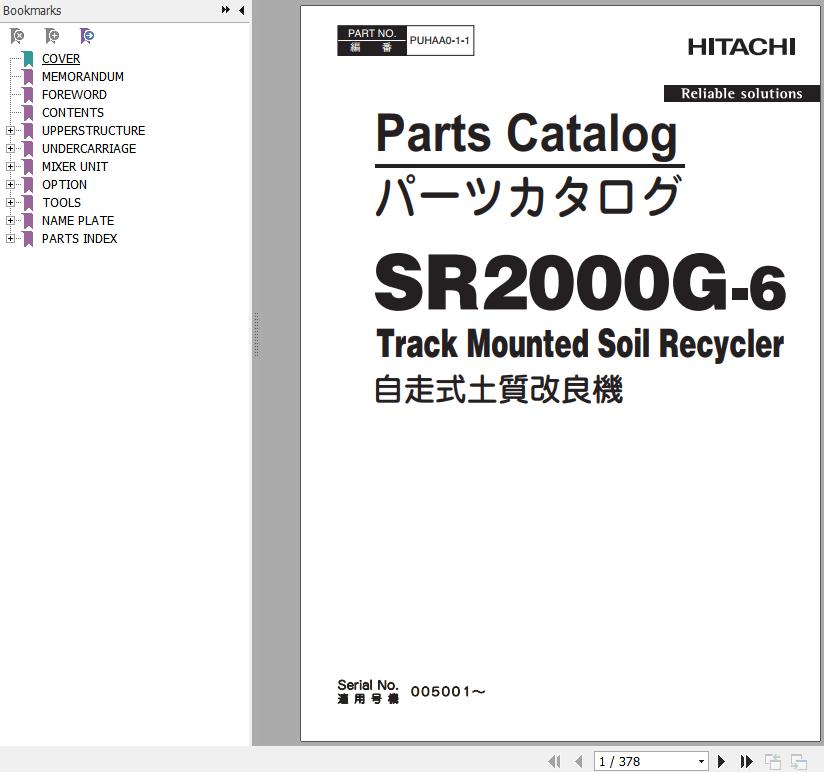Click the UPPERSTRUCTURE bookmark ribbon icon
The width and height of the screenshot is (824, 772).
28,130
